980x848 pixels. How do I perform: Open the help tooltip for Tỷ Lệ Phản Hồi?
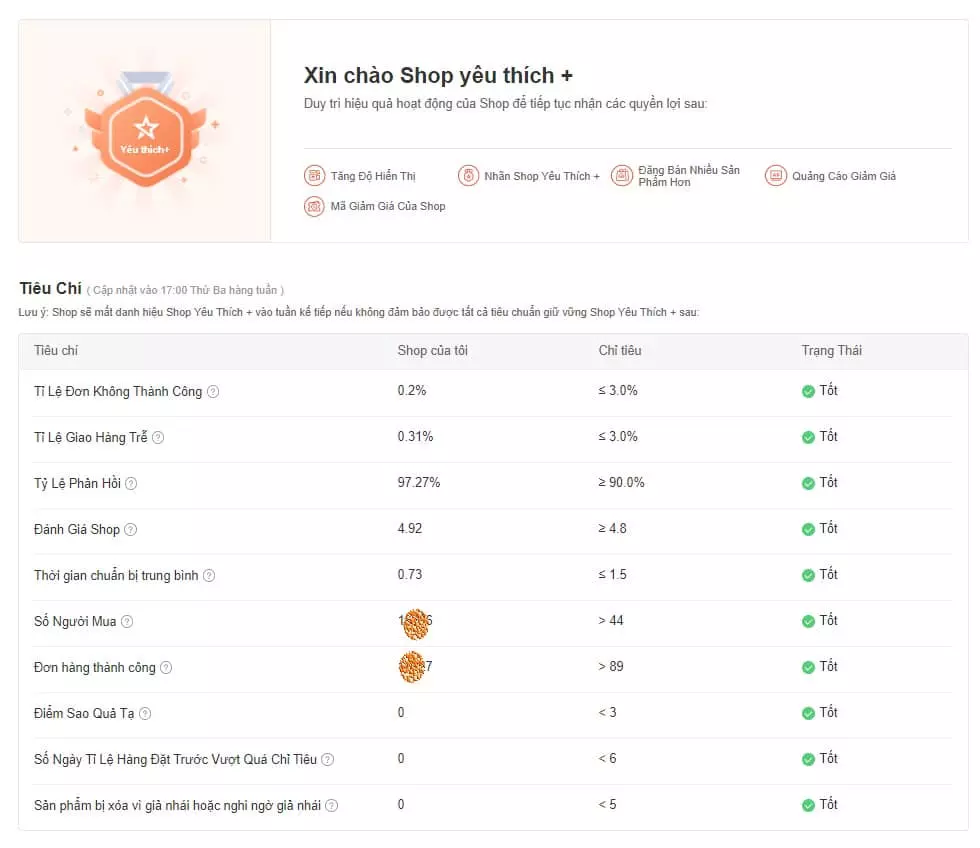(x=131, y=484)
